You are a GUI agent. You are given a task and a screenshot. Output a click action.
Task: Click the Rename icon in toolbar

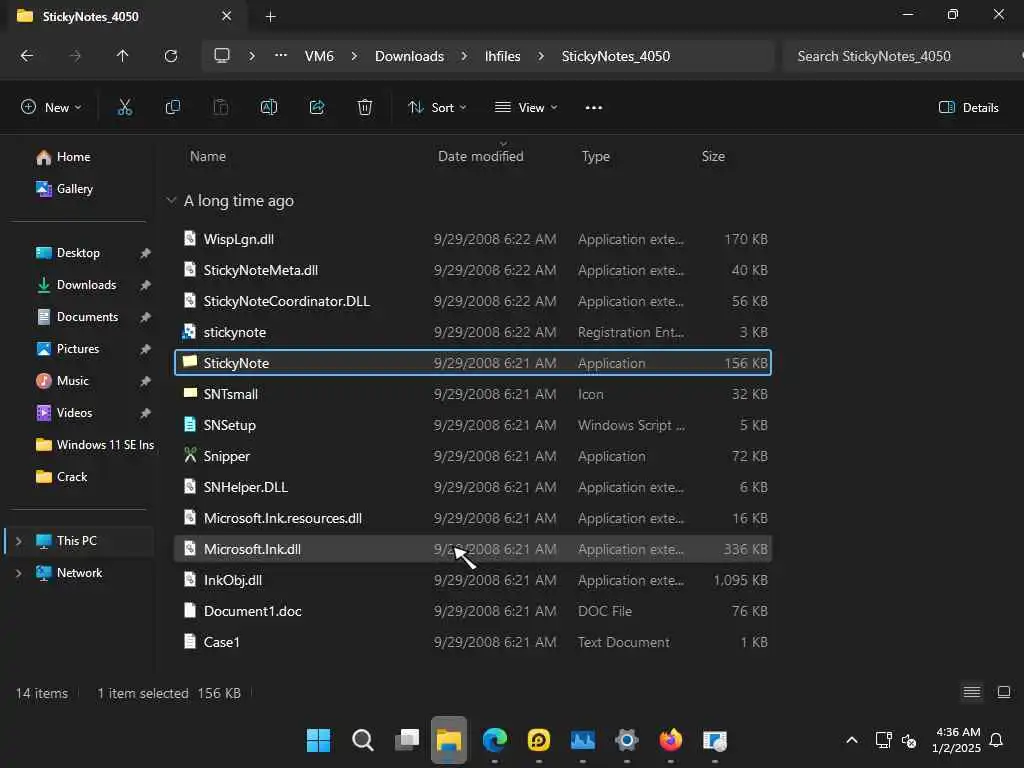point(268,108)
